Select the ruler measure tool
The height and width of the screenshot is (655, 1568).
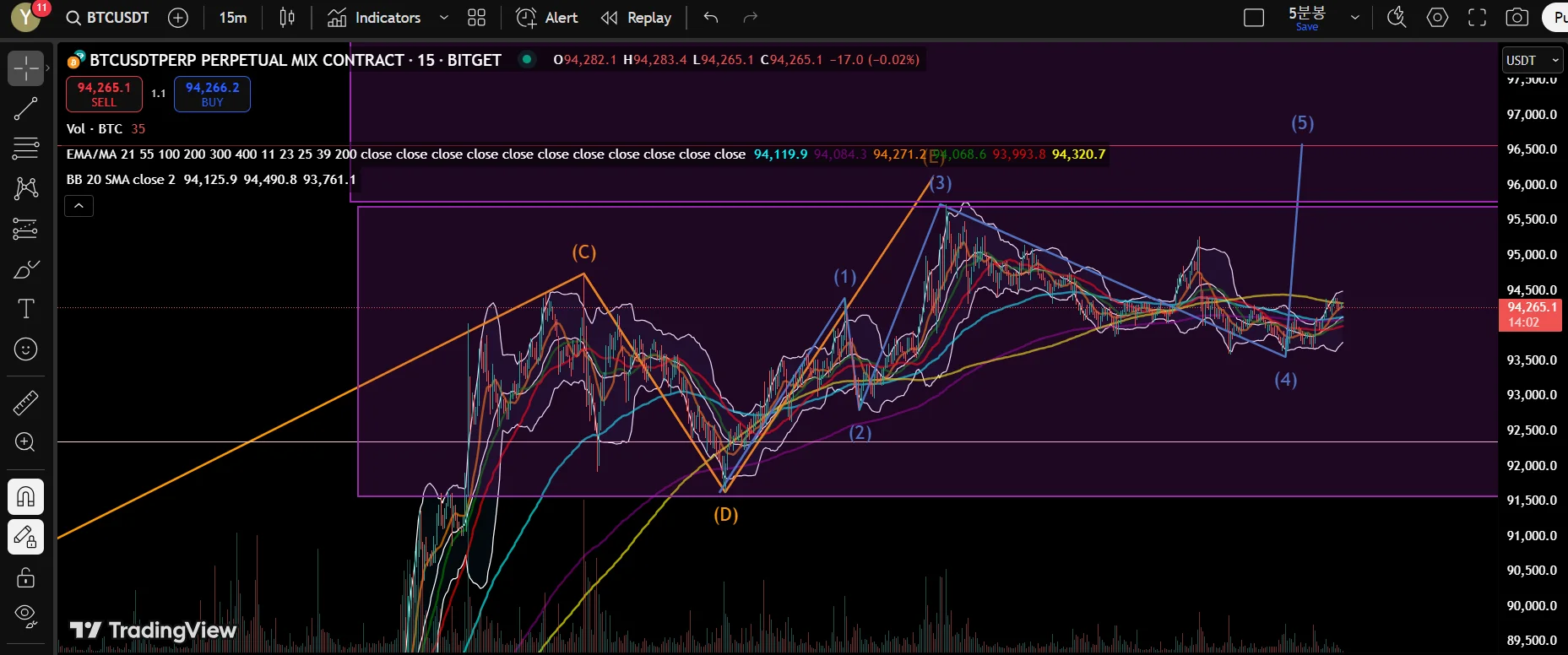26,402
